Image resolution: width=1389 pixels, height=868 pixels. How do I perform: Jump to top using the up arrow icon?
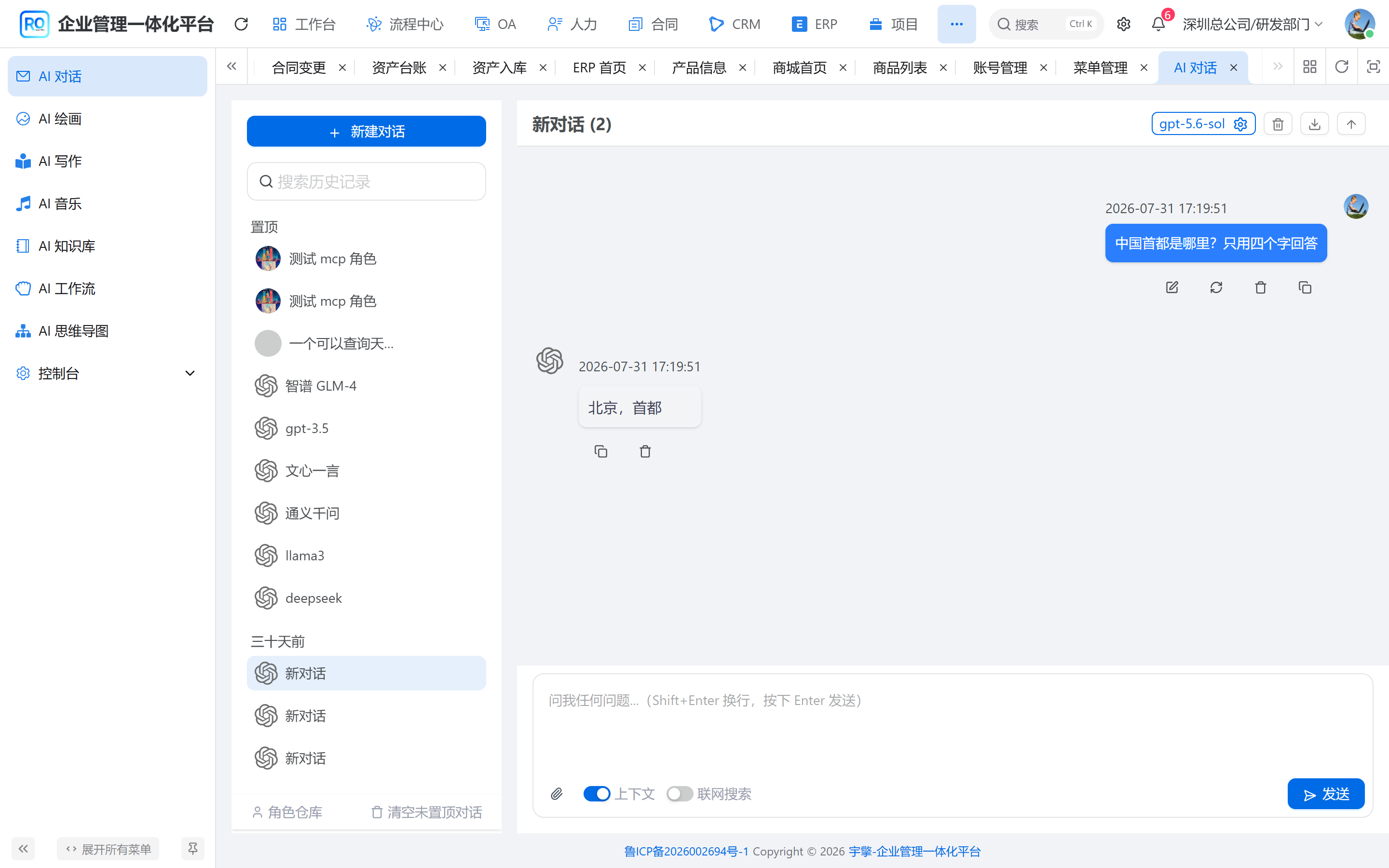tap(1351, 124)
